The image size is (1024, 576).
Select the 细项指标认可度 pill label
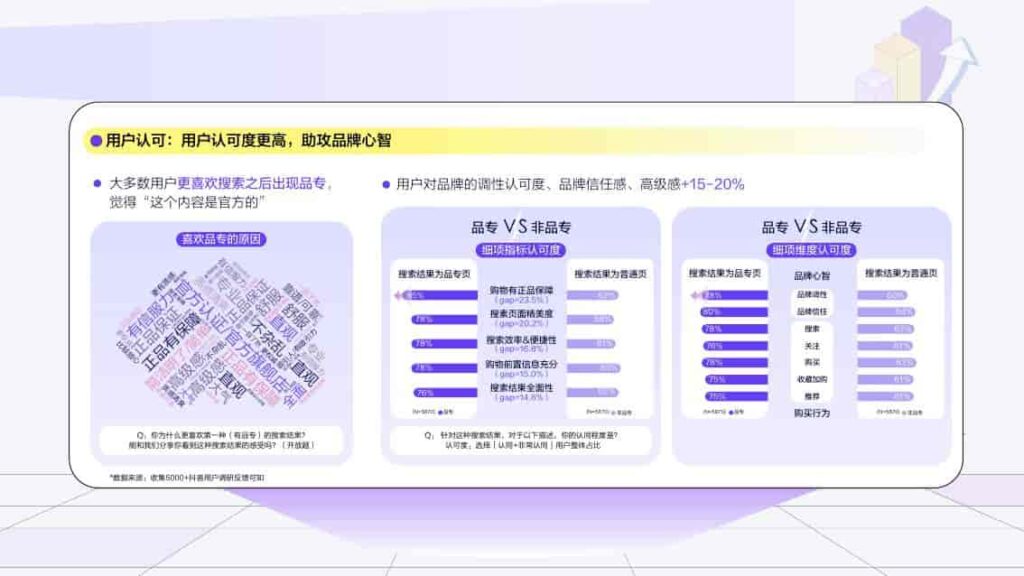coord(520,250)
